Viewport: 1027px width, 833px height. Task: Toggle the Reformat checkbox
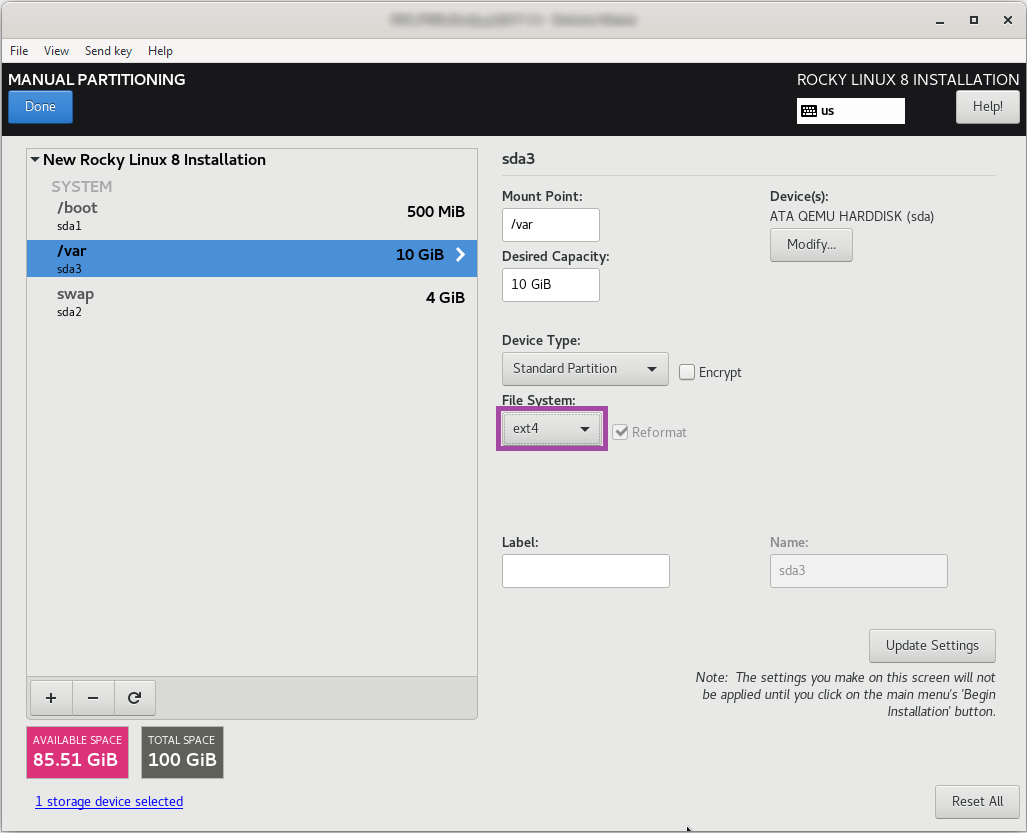(620, 432)
